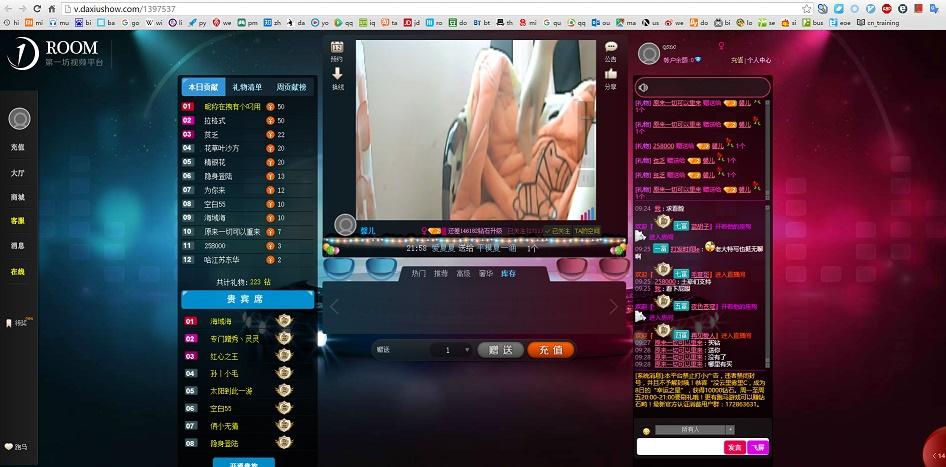Select the 热门 gift category tab
The height and width of the screenshot is (467, 946).
tap(419, 273)
